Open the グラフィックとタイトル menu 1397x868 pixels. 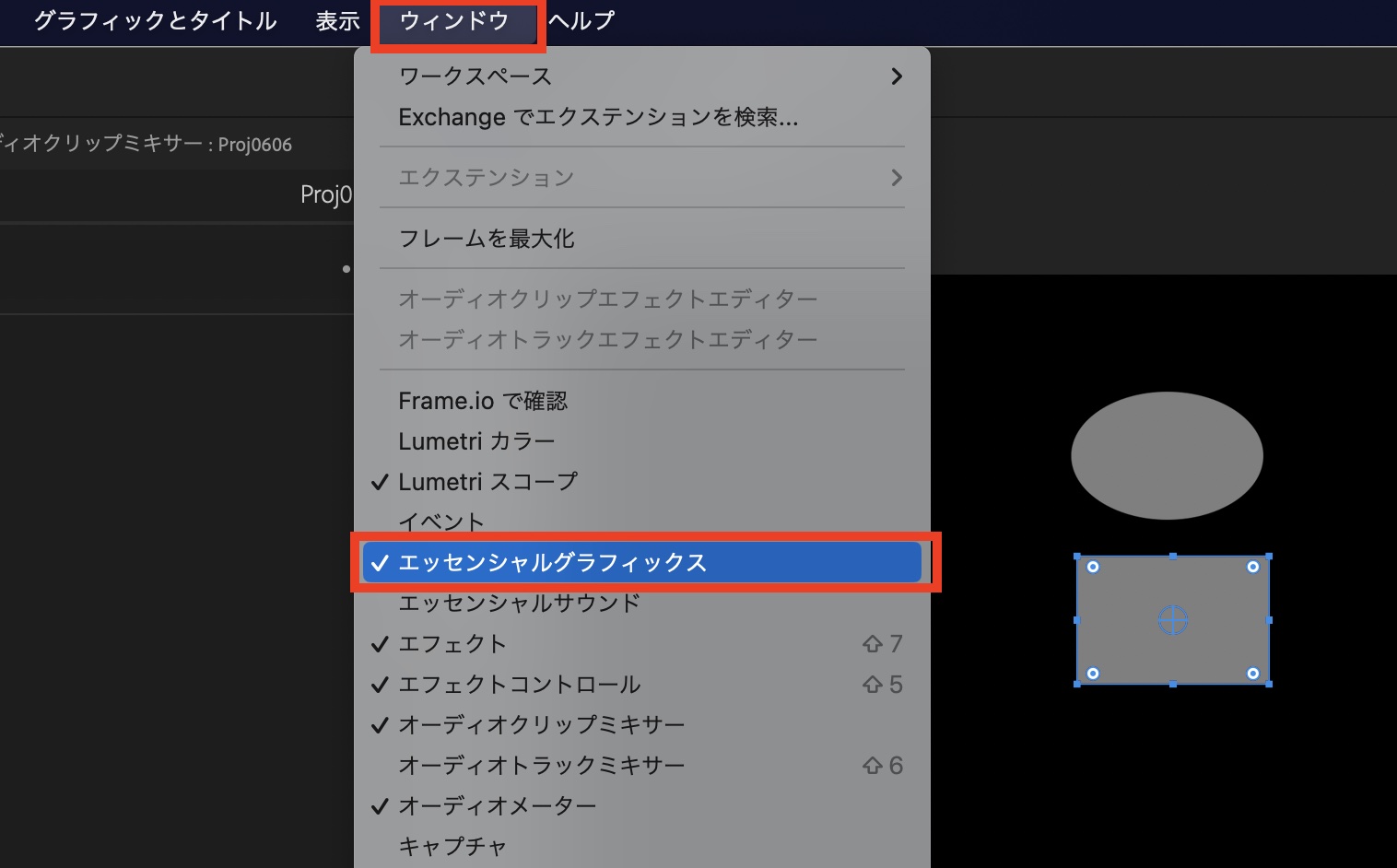154,22
